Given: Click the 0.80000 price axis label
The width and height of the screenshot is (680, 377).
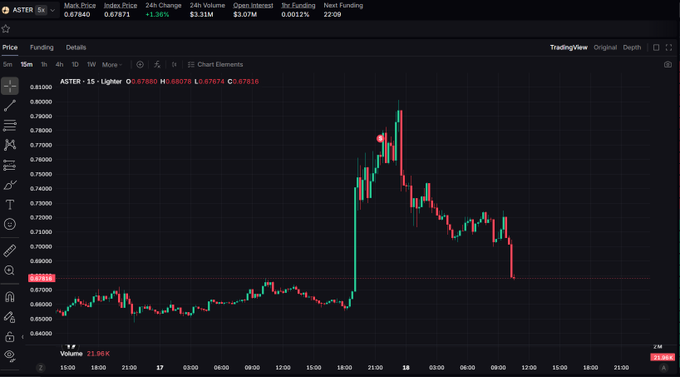Looking at the screenshot, I should pos(41,102).
